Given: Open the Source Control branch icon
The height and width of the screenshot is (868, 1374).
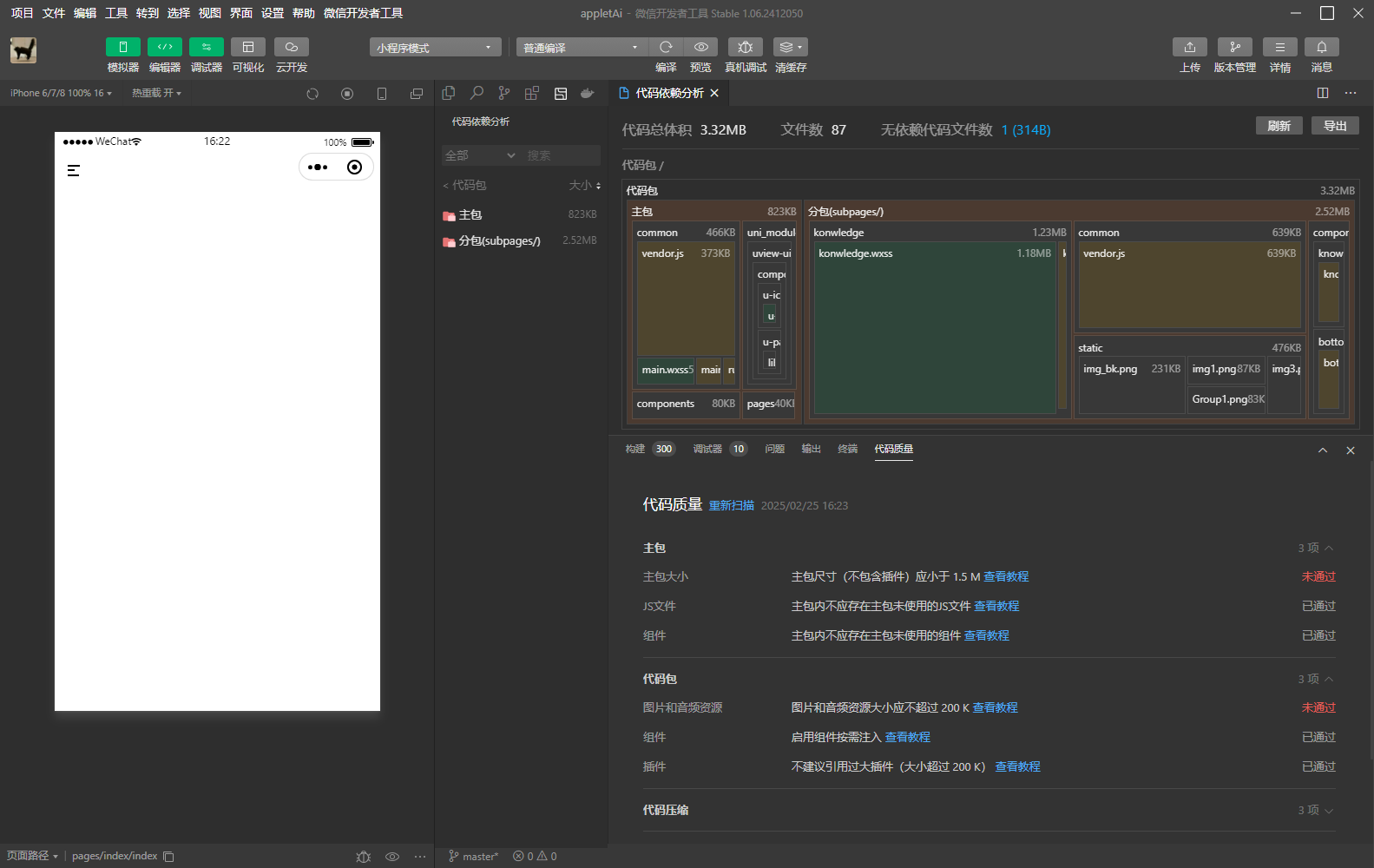Looking at the screenshot, I should [x=504, y=93].
